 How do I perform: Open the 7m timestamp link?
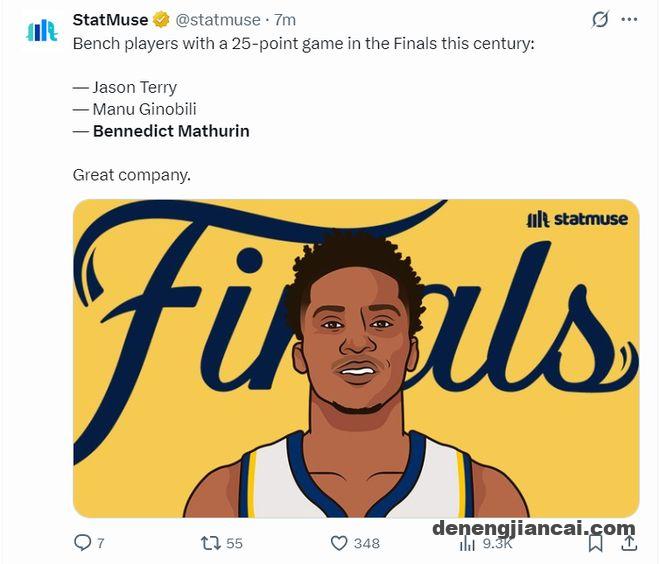285,20
